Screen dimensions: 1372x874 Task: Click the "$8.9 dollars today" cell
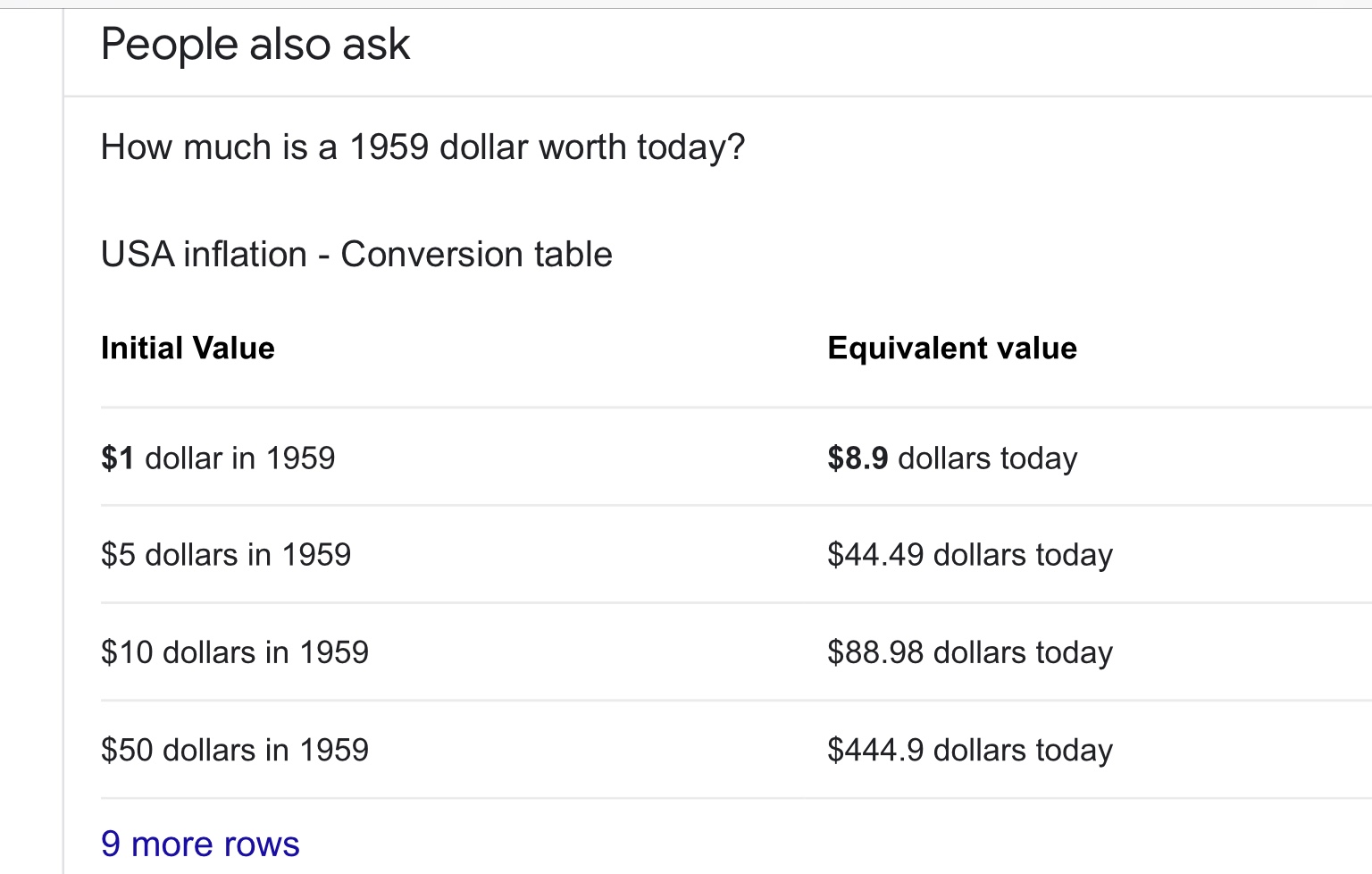tap(952, 458)
